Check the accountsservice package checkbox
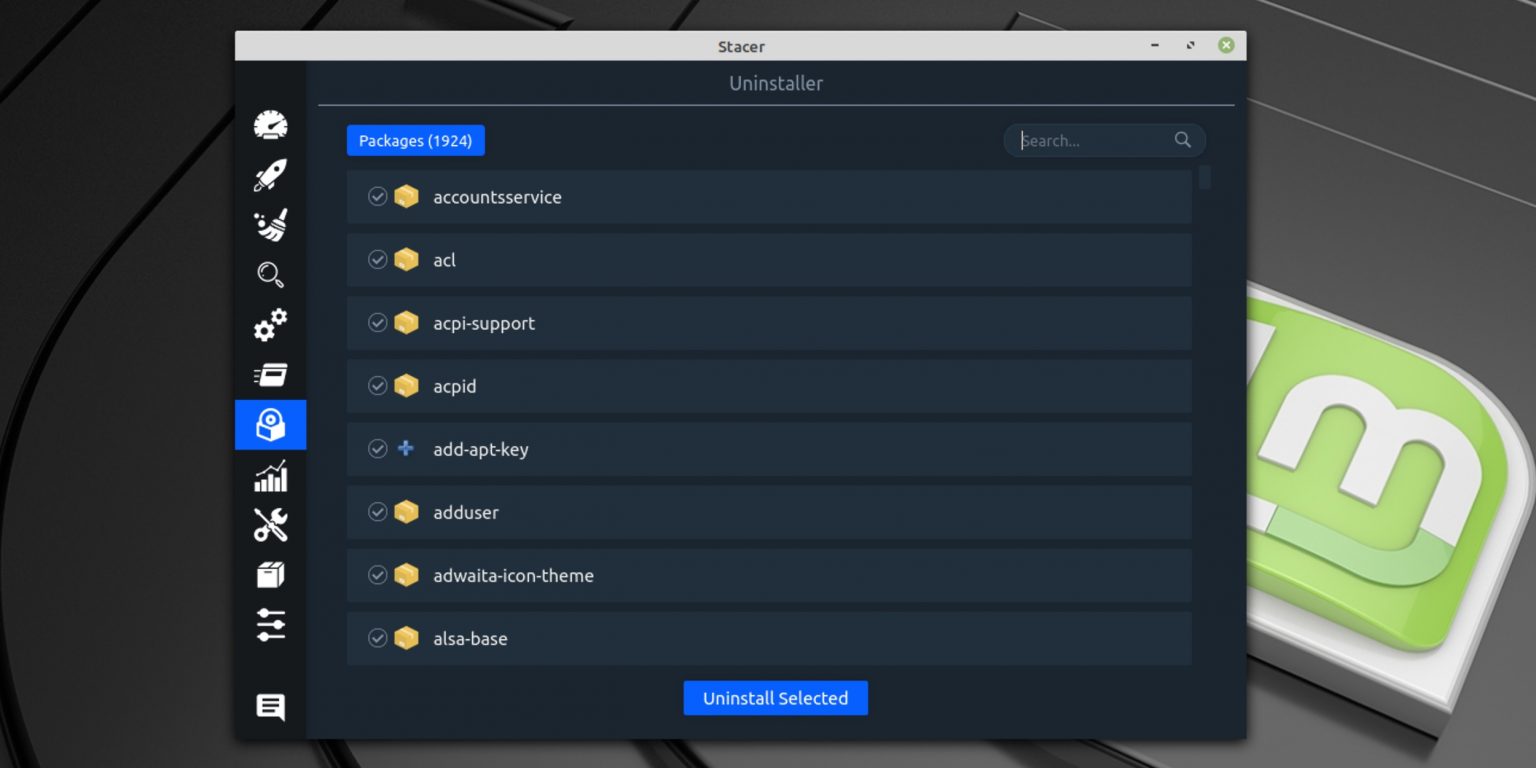The width and height of the screenshot is (1536, 768). (x=377, y=196)
